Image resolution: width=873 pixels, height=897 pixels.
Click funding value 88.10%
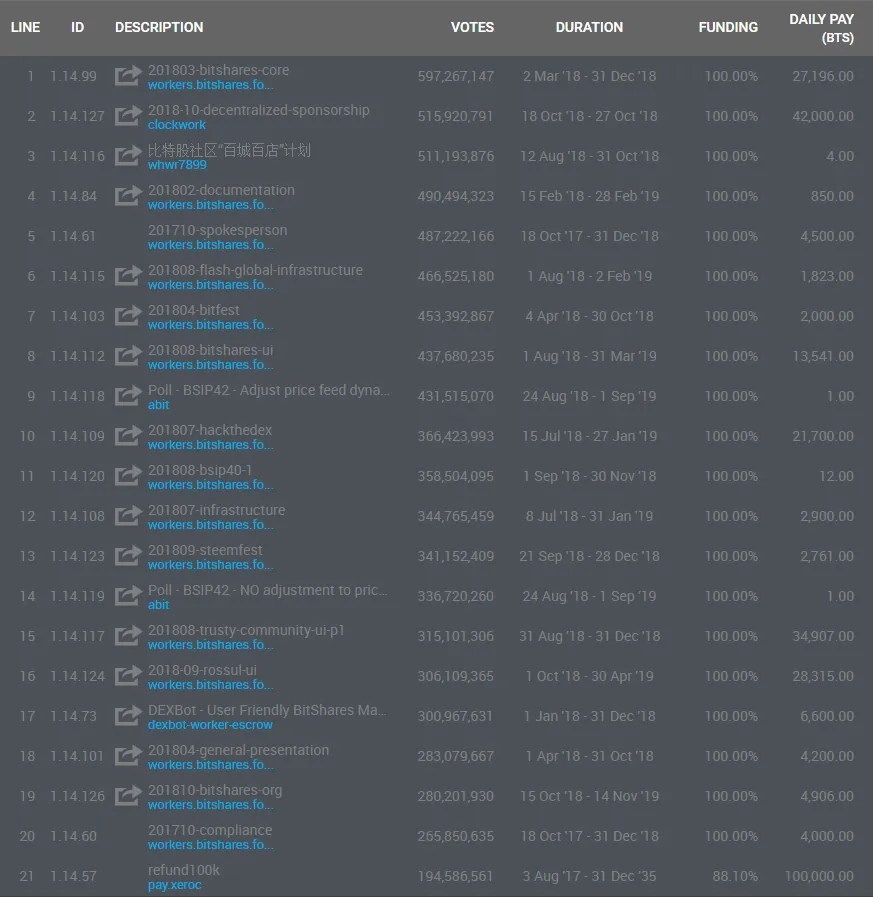click(x=735, y=876)
